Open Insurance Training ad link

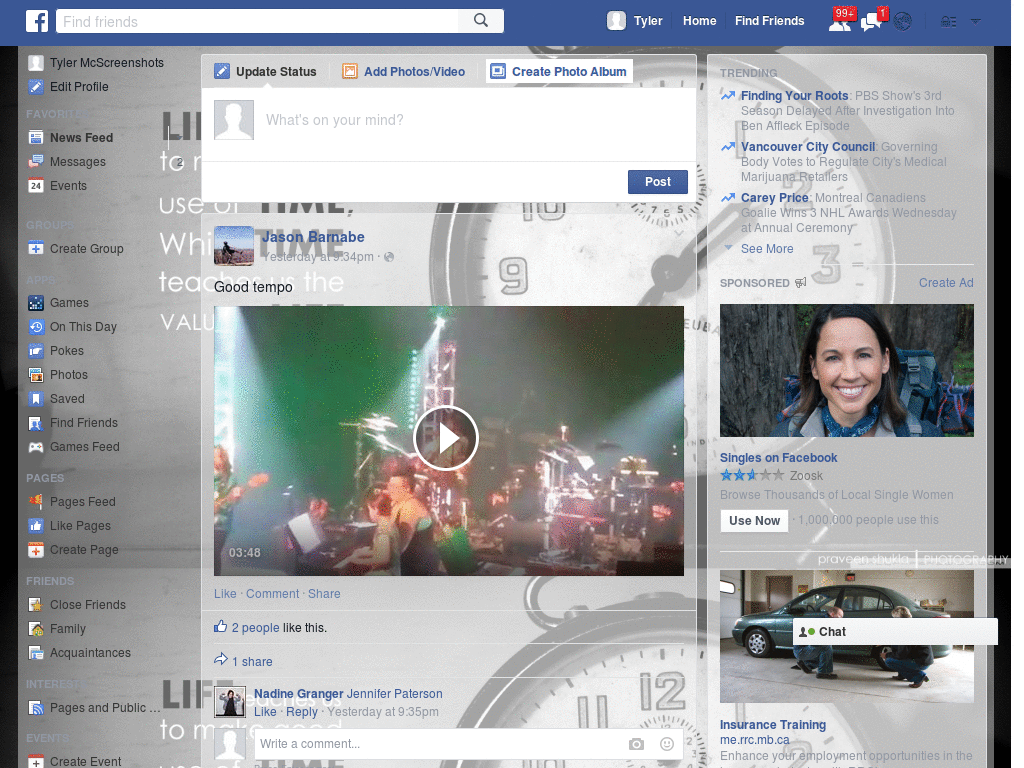pyautogui.click(x=773, y=725)
